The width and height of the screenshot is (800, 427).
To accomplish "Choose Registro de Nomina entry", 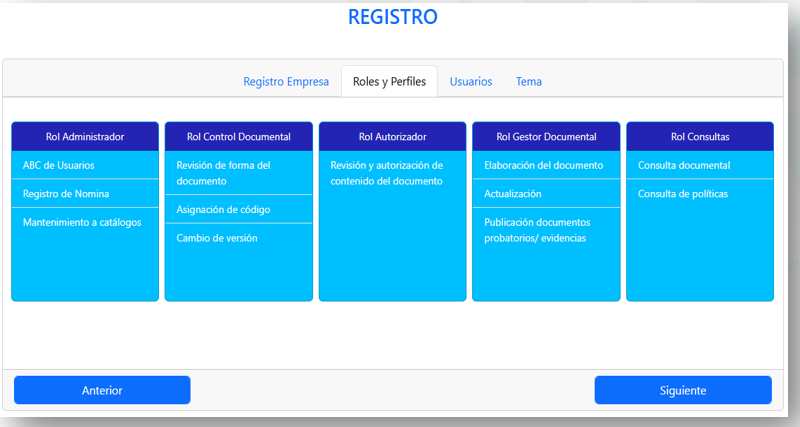I will coord(66,193).
